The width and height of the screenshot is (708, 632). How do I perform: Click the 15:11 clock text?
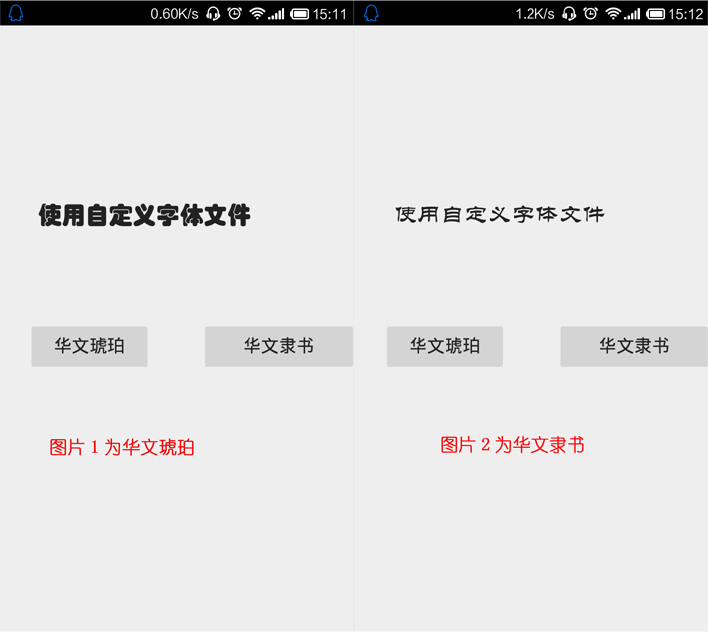coord(330,14)
